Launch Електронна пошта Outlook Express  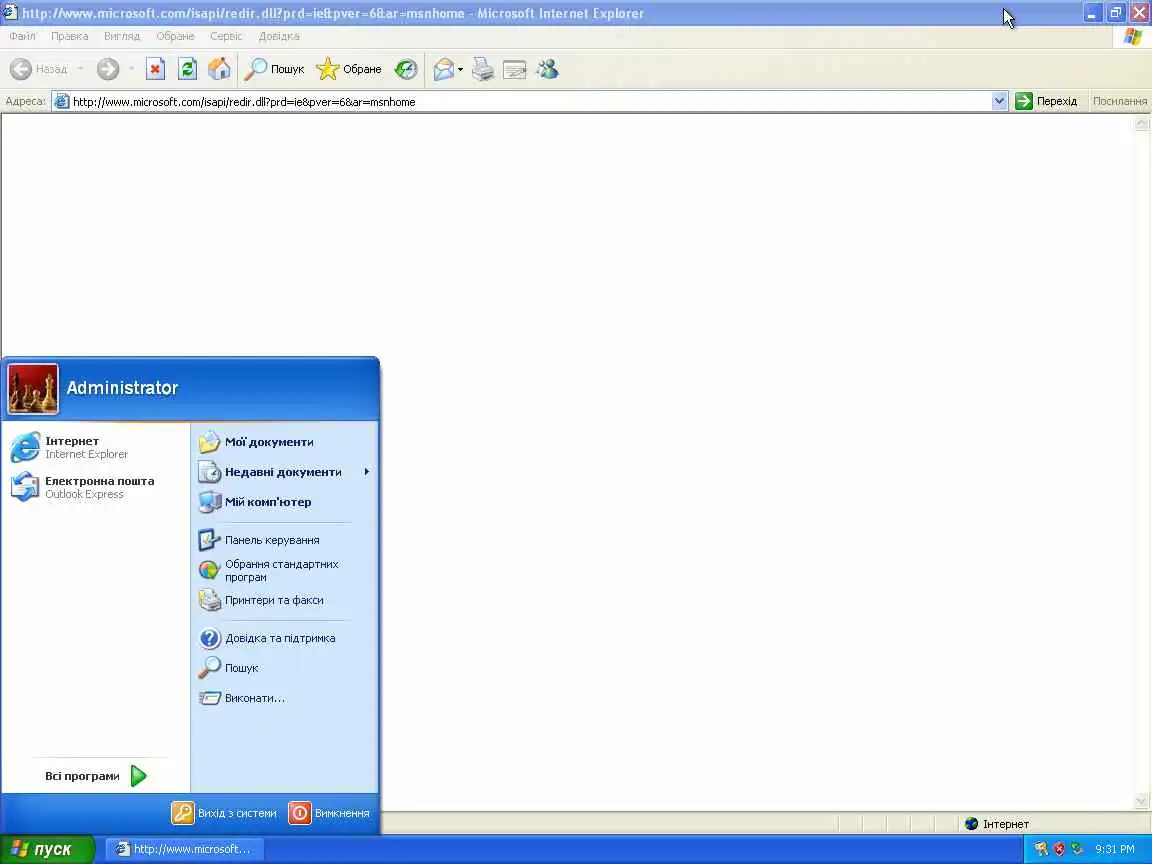coord(96,487)
